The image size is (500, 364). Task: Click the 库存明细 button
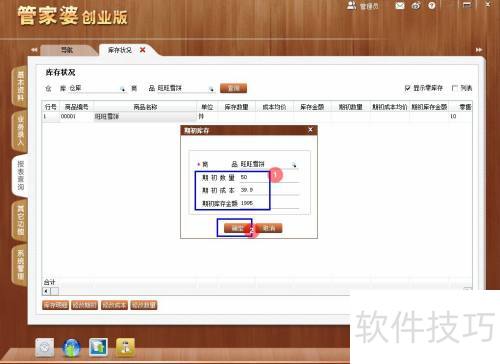point(55,305)
